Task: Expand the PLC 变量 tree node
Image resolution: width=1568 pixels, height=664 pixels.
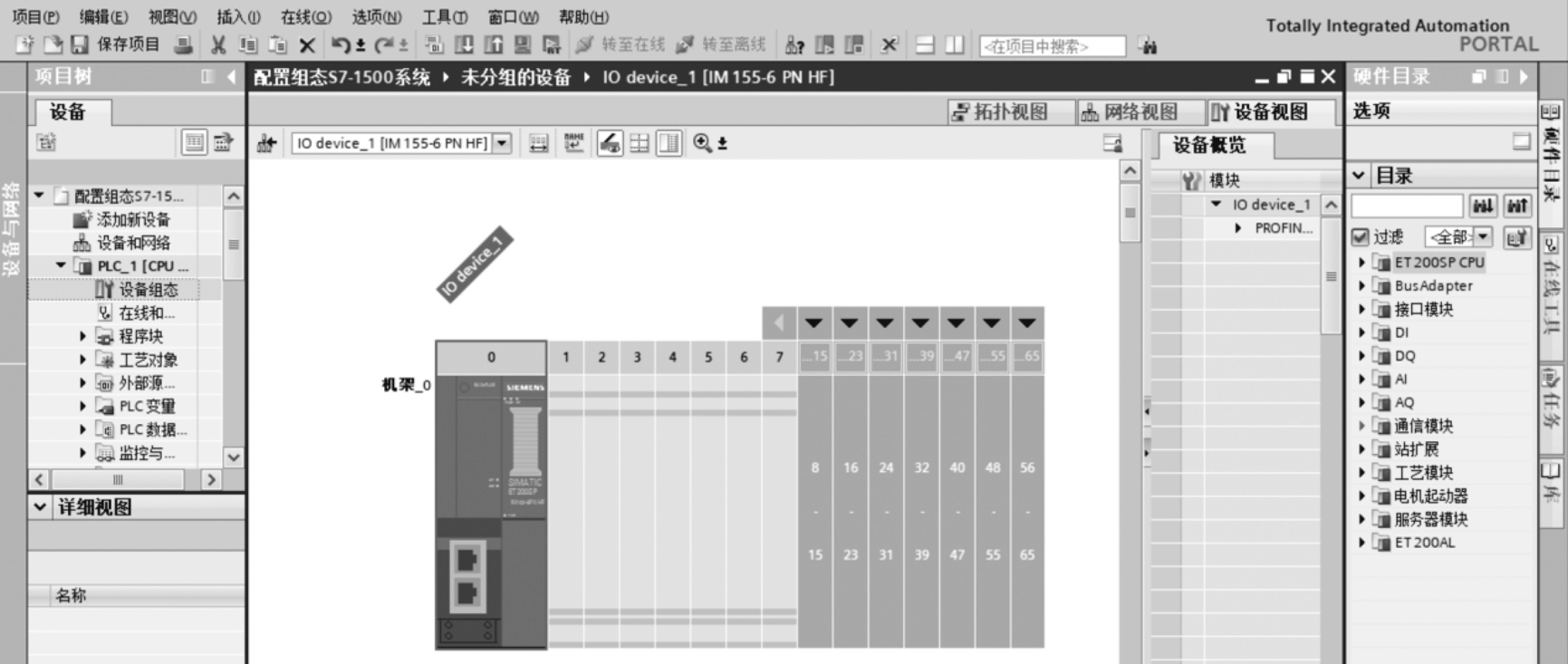Action: coord(82,406)
